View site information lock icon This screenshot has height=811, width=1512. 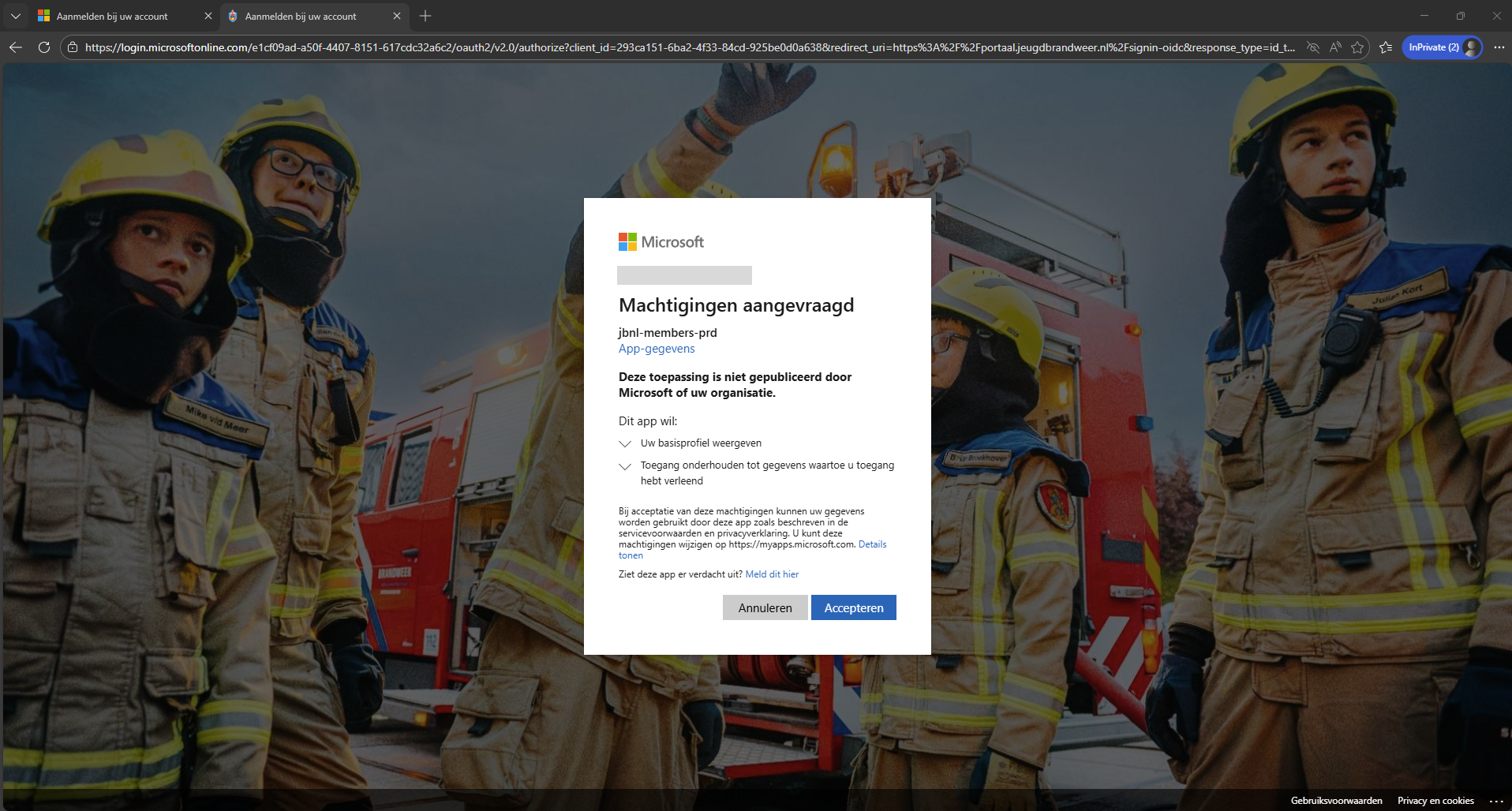[x=73, y=47]
